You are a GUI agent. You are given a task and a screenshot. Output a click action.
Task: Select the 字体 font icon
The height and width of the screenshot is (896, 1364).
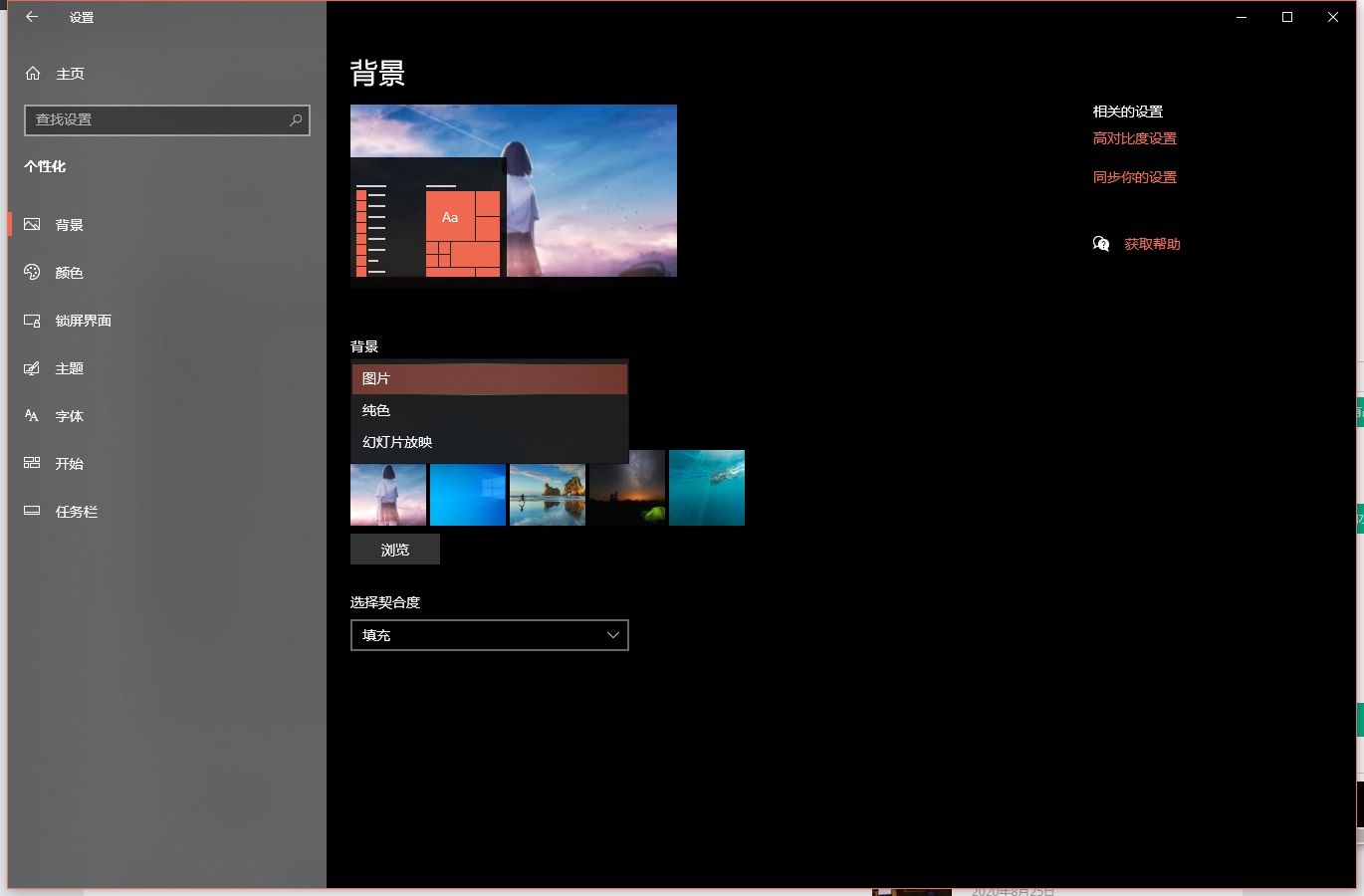click(32, 416)
